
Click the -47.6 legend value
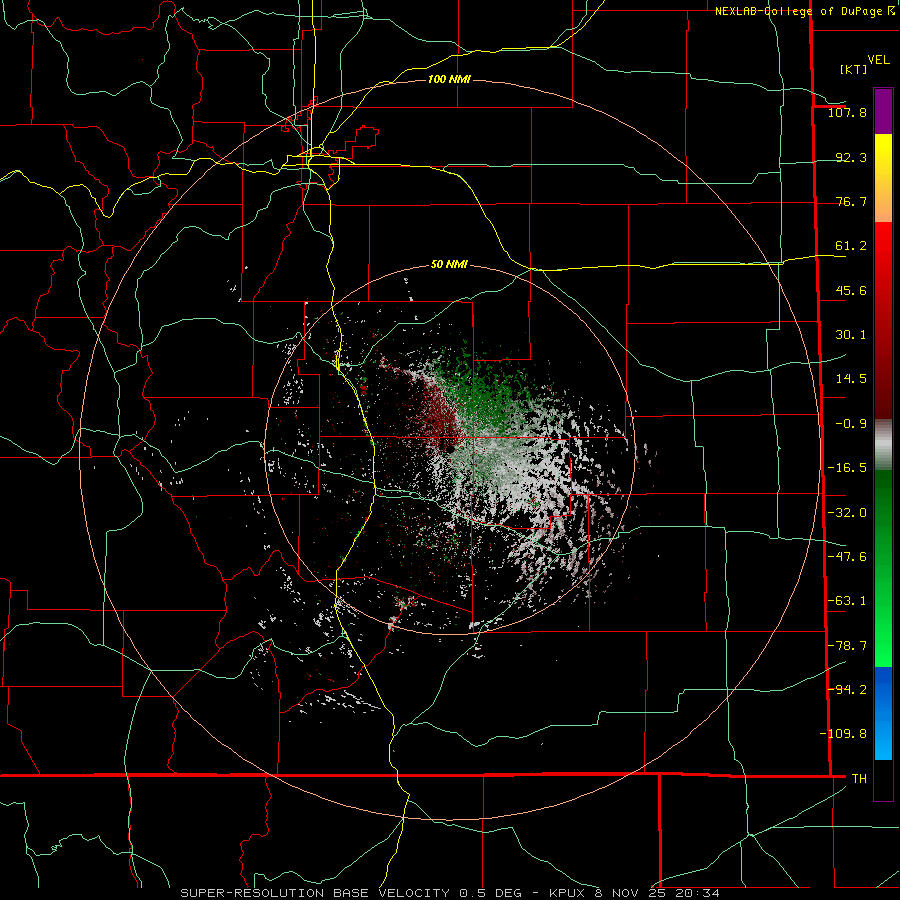[x=847, y=557]
